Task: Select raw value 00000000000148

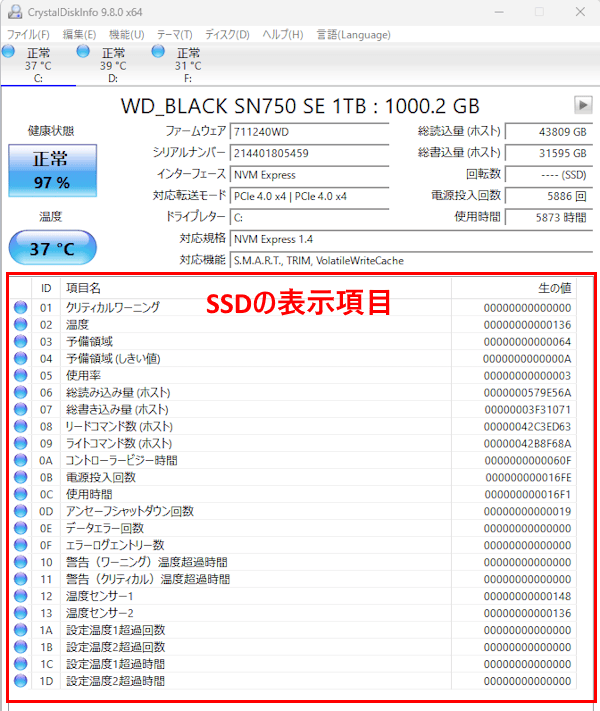Action: [527, 596]
